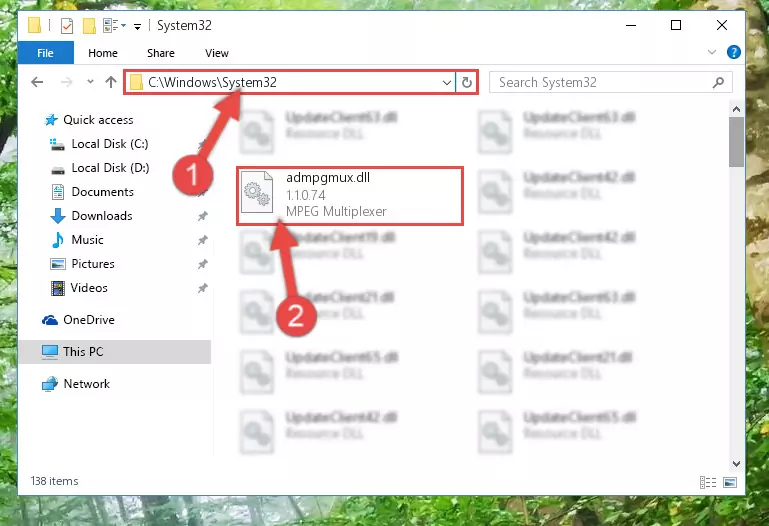Click the Properties icon in quick access toolbar
Screen dimensions: 769x526
click(67, 25)
